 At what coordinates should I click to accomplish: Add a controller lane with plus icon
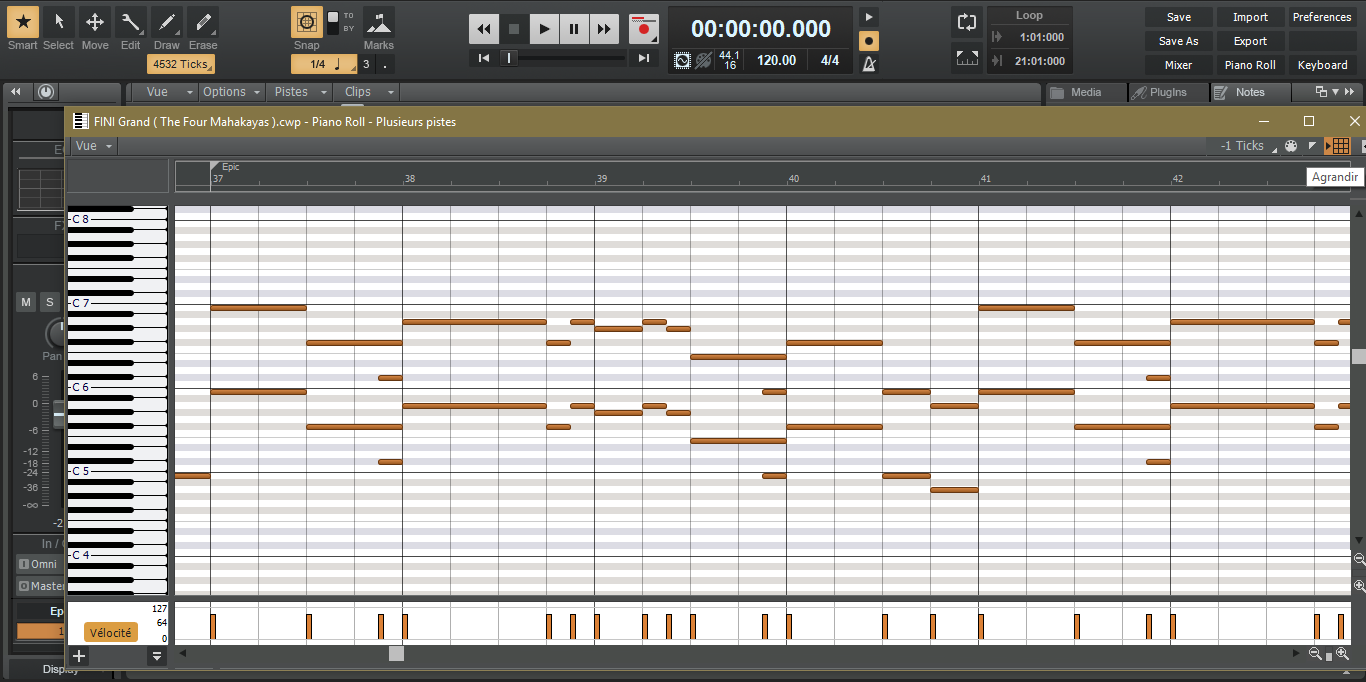pyautogui.click(x=79, y=656)
